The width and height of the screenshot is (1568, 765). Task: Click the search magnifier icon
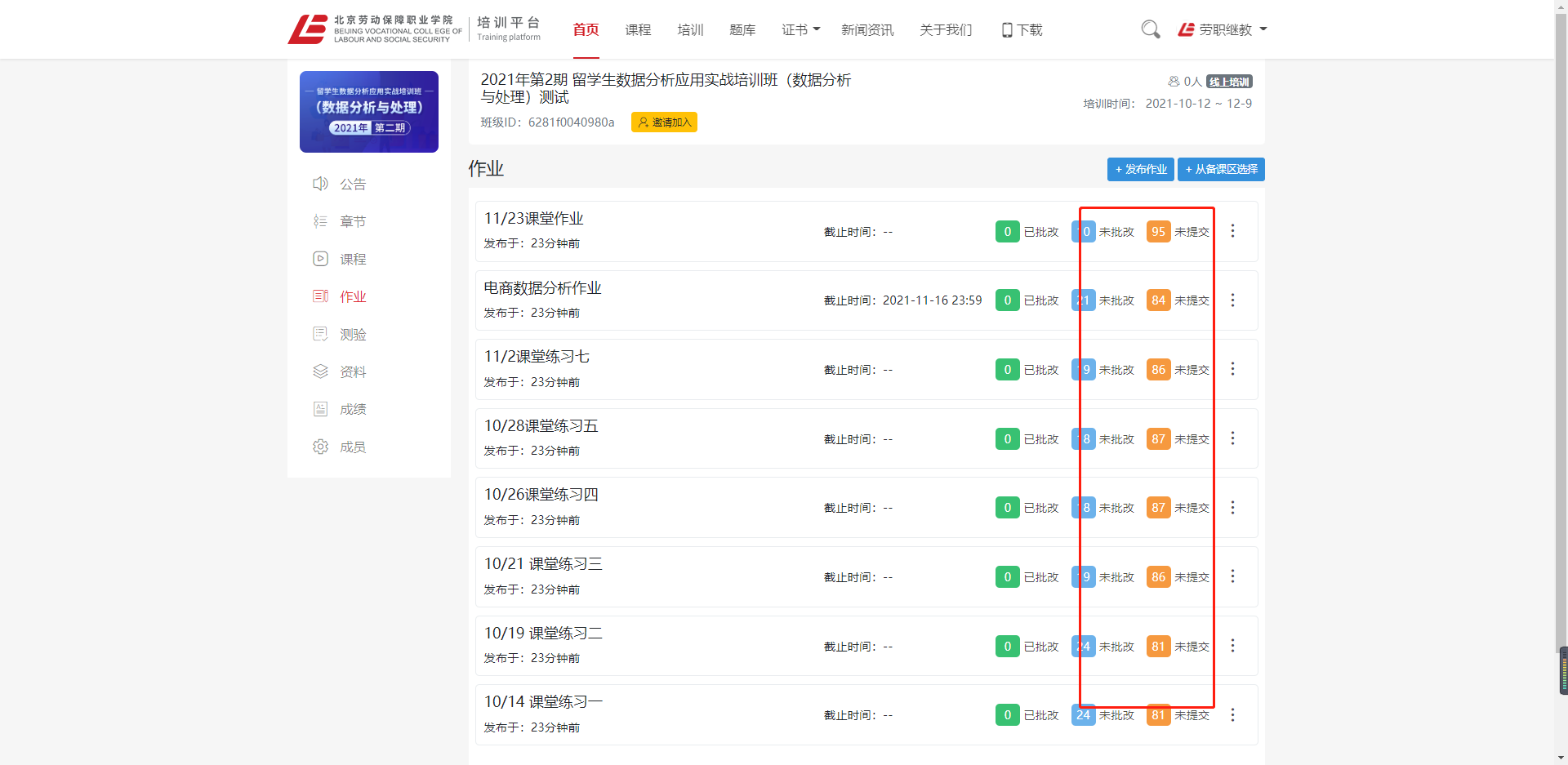1150,29
